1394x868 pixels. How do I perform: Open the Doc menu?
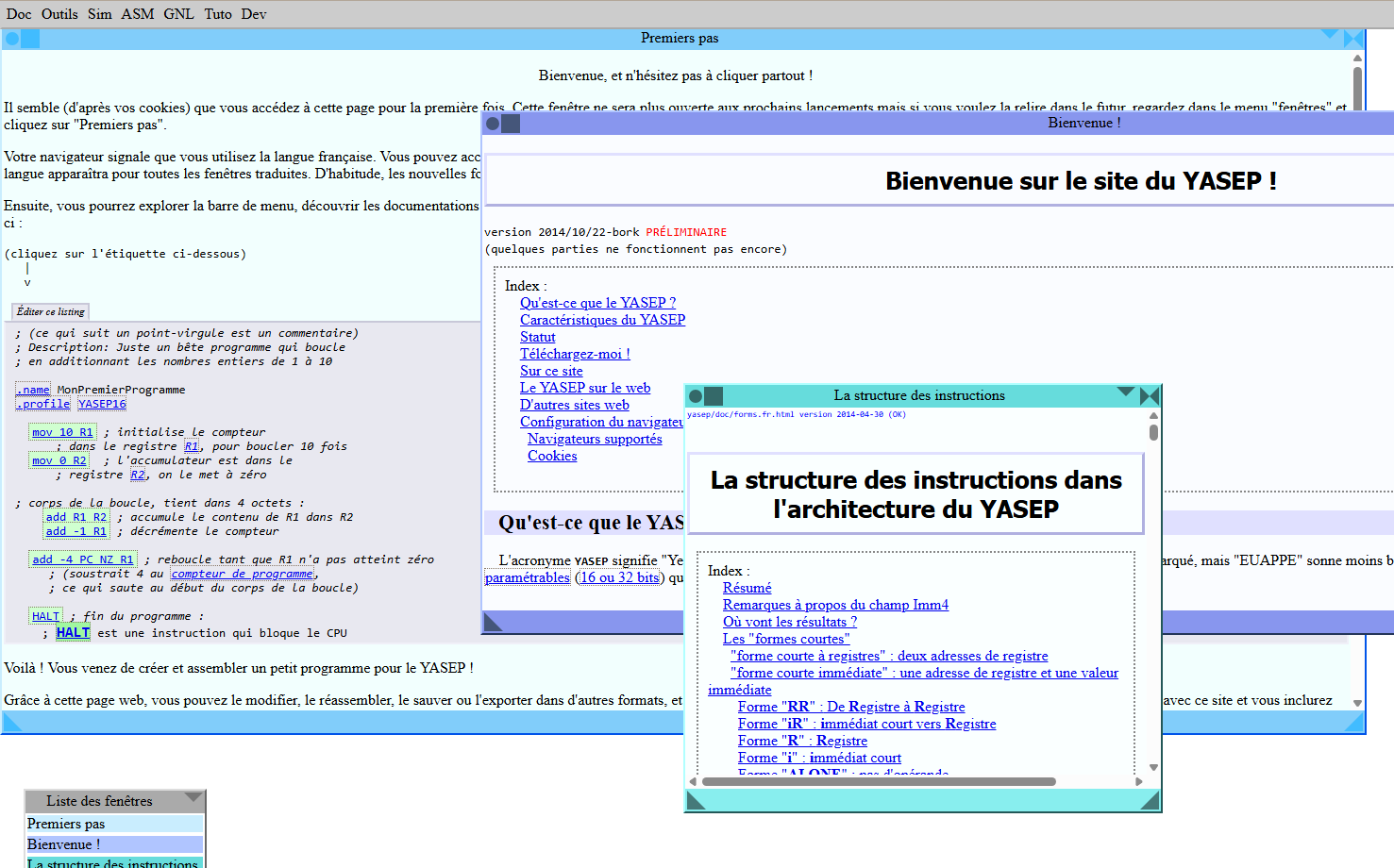19,14
